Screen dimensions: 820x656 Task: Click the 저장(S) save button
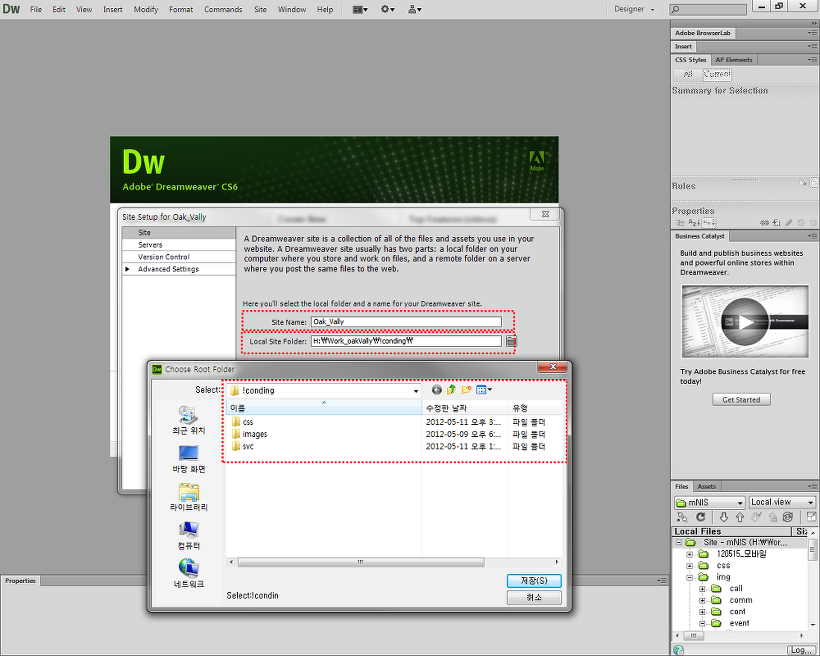(x=534, y=581)
